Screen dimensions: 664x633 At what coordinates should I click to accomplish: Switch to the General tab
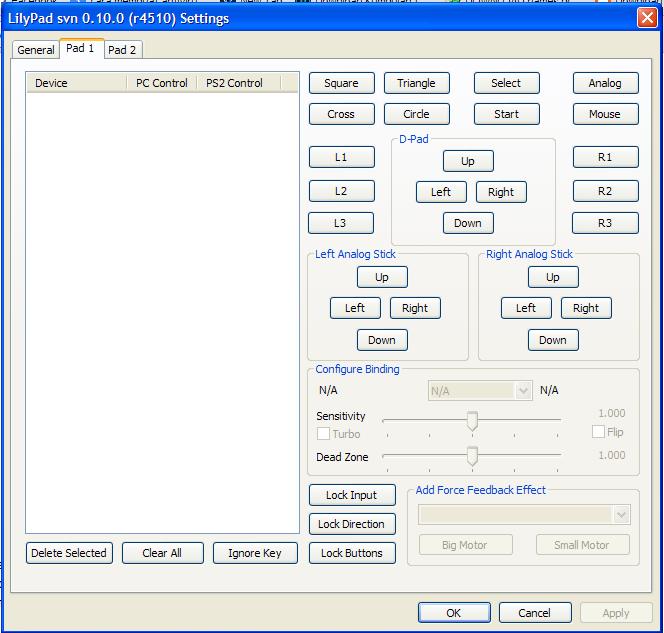pyautogui.click(x=35, y=50)
